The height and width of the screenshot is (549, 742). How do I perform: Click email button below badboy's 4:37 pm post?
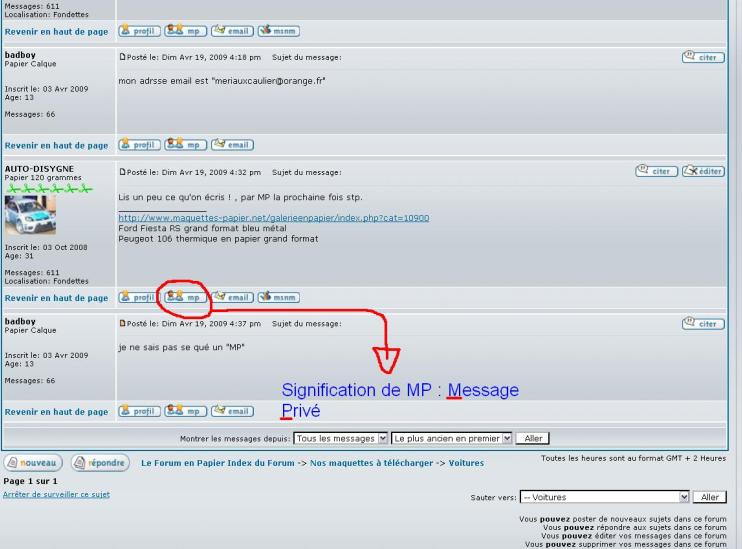coord(232,411)
